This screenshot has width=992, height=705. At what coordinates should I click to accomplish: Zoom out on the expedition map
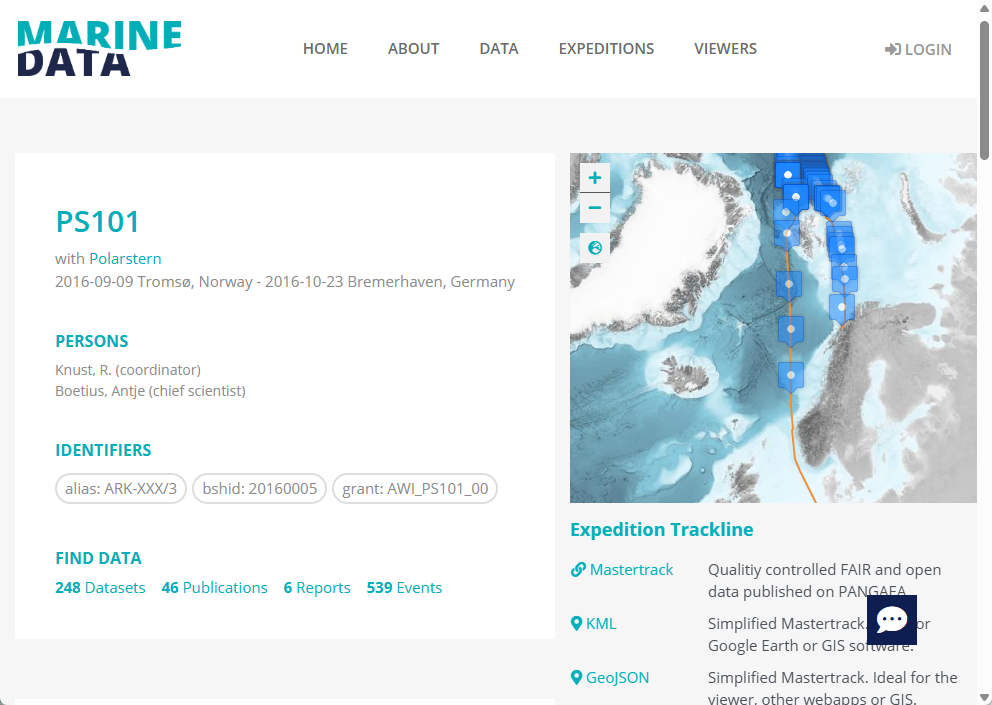[x=595, y=208]
